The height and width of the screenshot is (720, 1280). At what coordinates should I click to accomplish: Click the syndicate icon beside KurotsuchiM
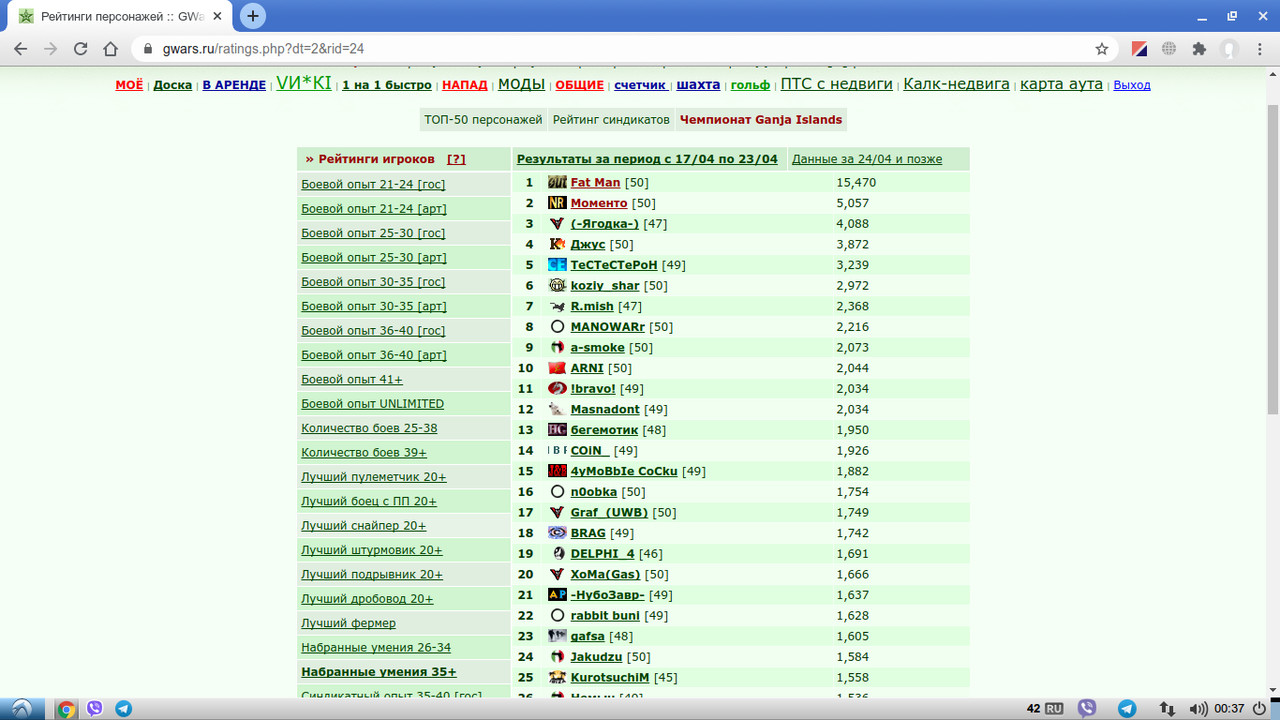(x=557, y=677)
